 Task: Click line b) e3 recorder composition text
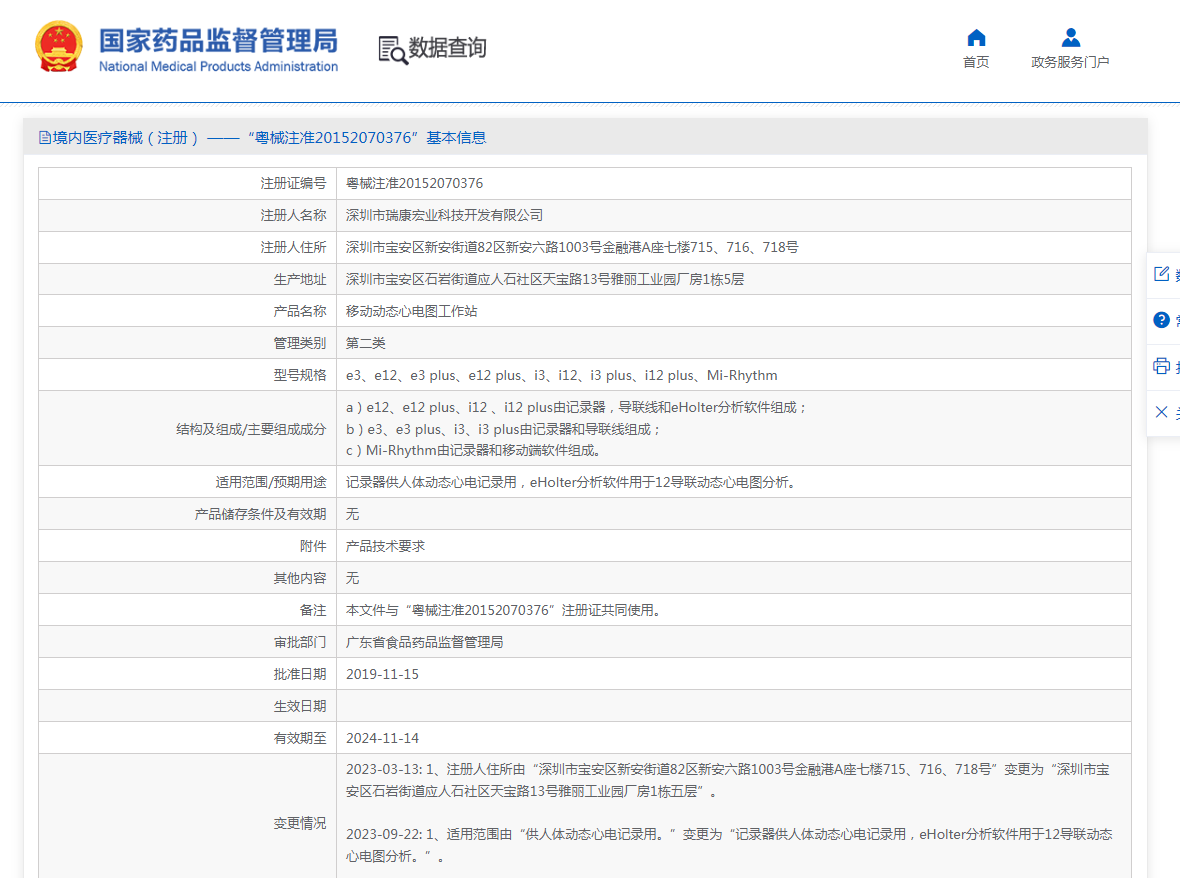tap(503, 429)
